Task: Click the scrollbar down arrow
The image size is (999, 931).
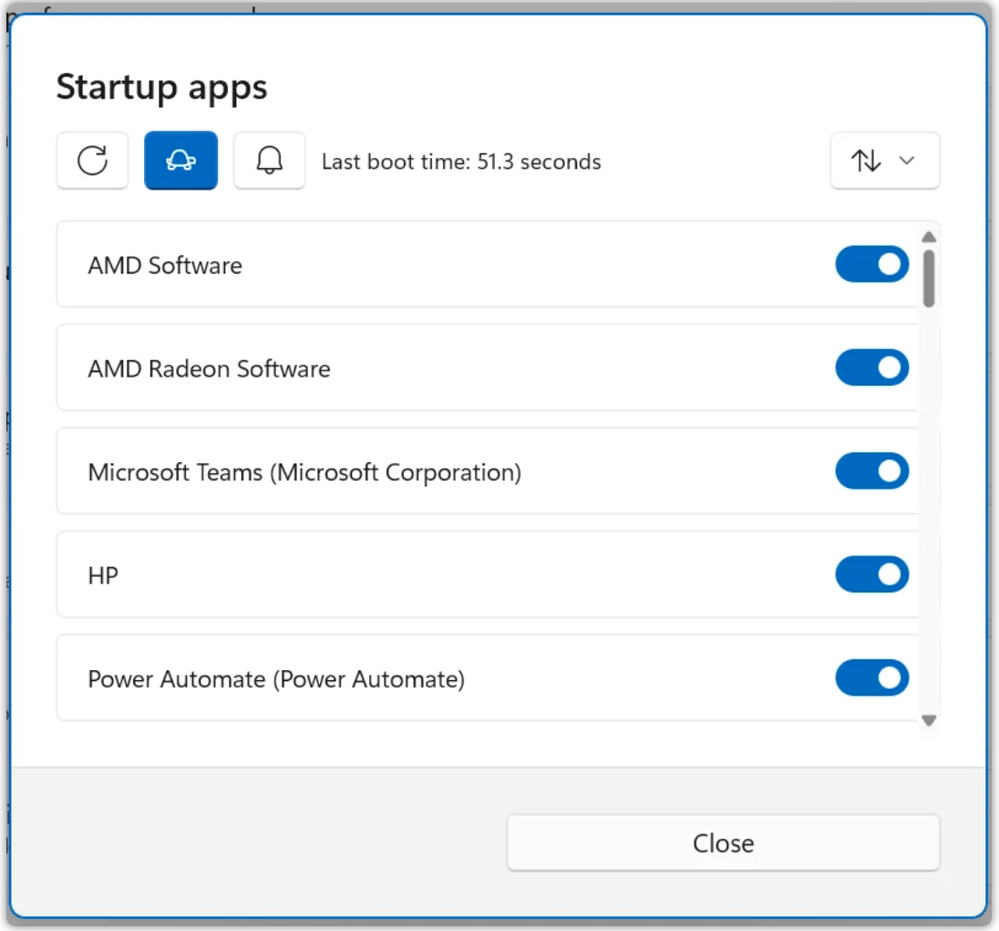Action: [x=928, y=720]
